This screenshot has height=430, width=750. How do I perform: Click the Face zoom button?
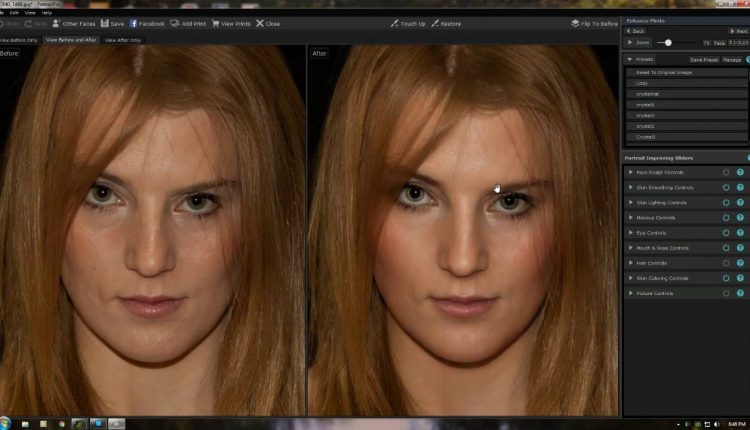point(719,43)
